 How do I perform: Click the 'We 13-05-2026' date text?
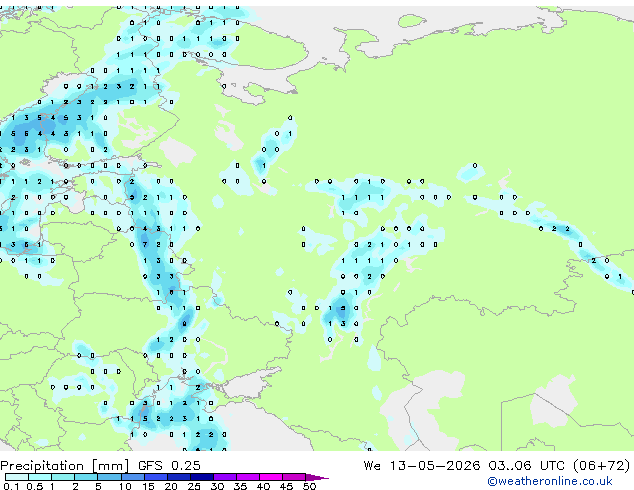(422, 466)
